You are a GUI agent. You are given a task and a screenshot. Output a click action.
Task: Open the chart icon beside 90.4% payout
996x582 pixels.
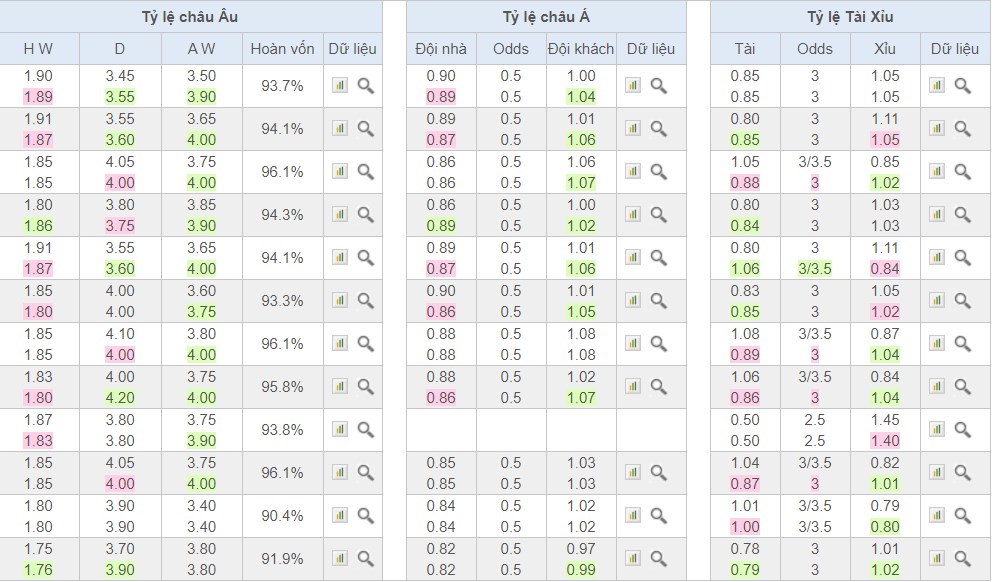(x=340, y=516)
